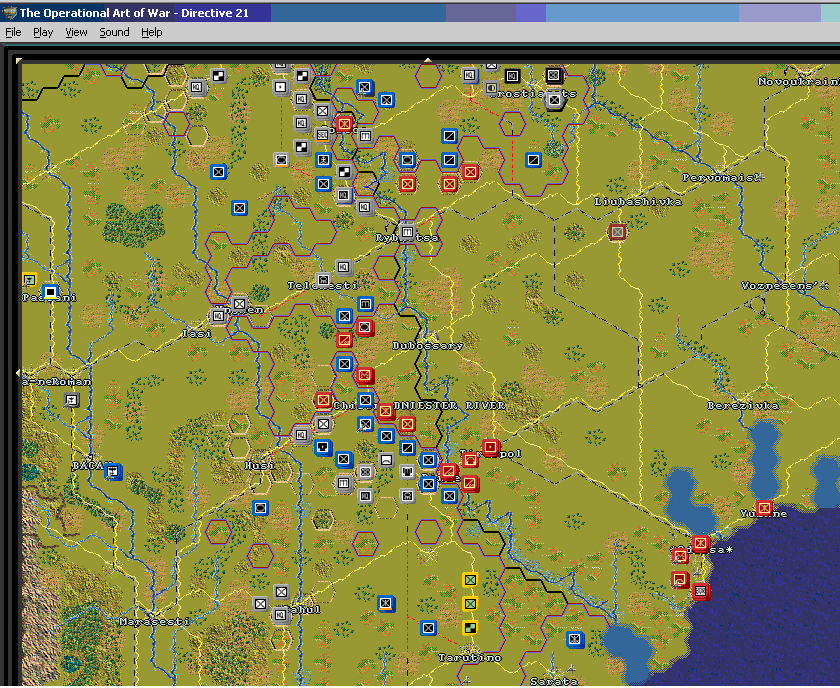Viewport: 840px width, 688px height.
Task: Select the gray unit below a-neRoman label
Action: click(x=71, y=400)
